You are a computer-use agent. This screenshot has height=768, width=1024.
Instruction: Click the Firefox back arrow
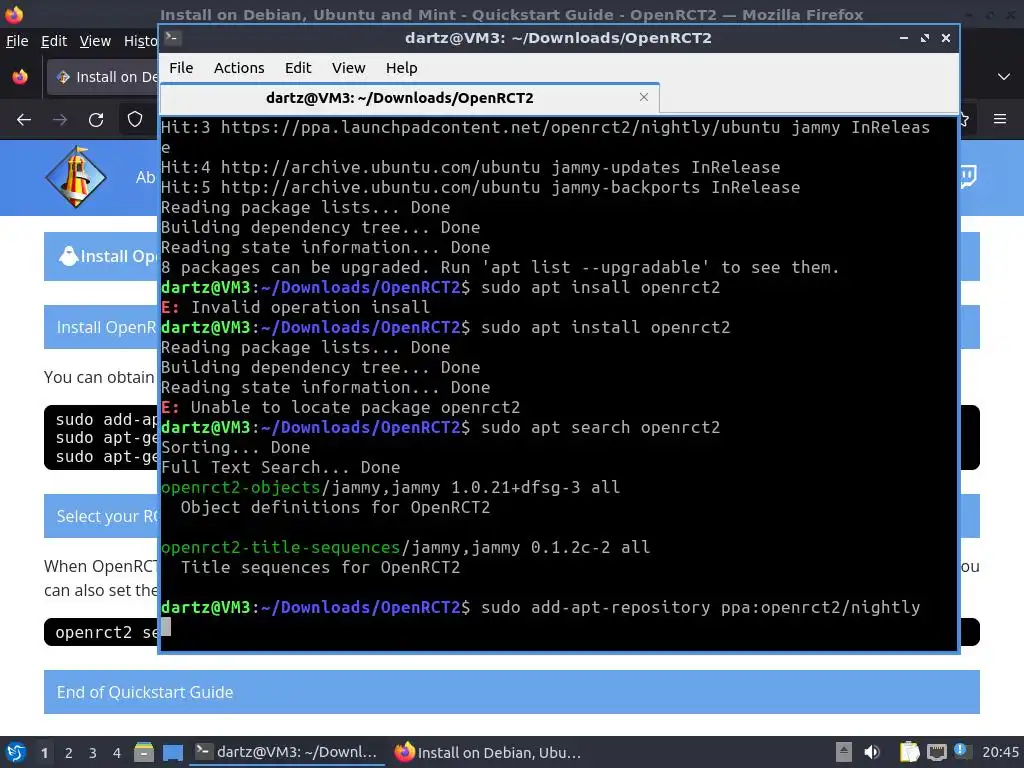tap(24, 120)
